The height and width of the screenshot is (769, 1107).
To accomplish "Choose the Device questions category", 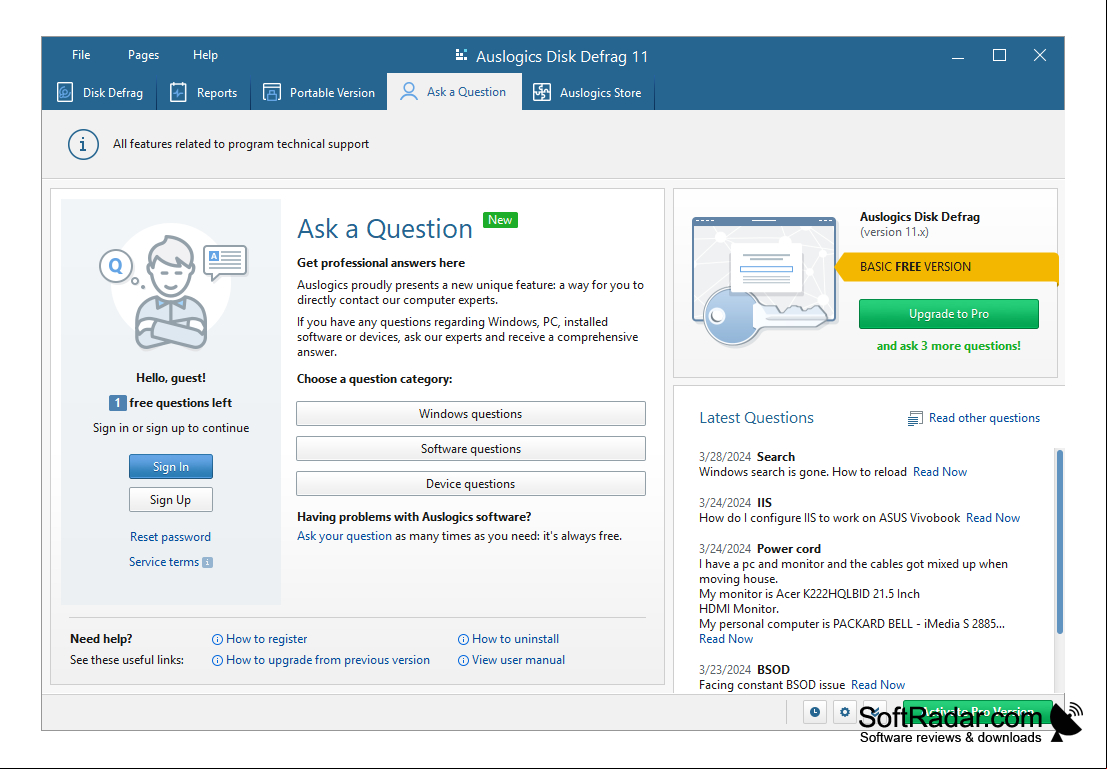I will (x=471, y=484).
